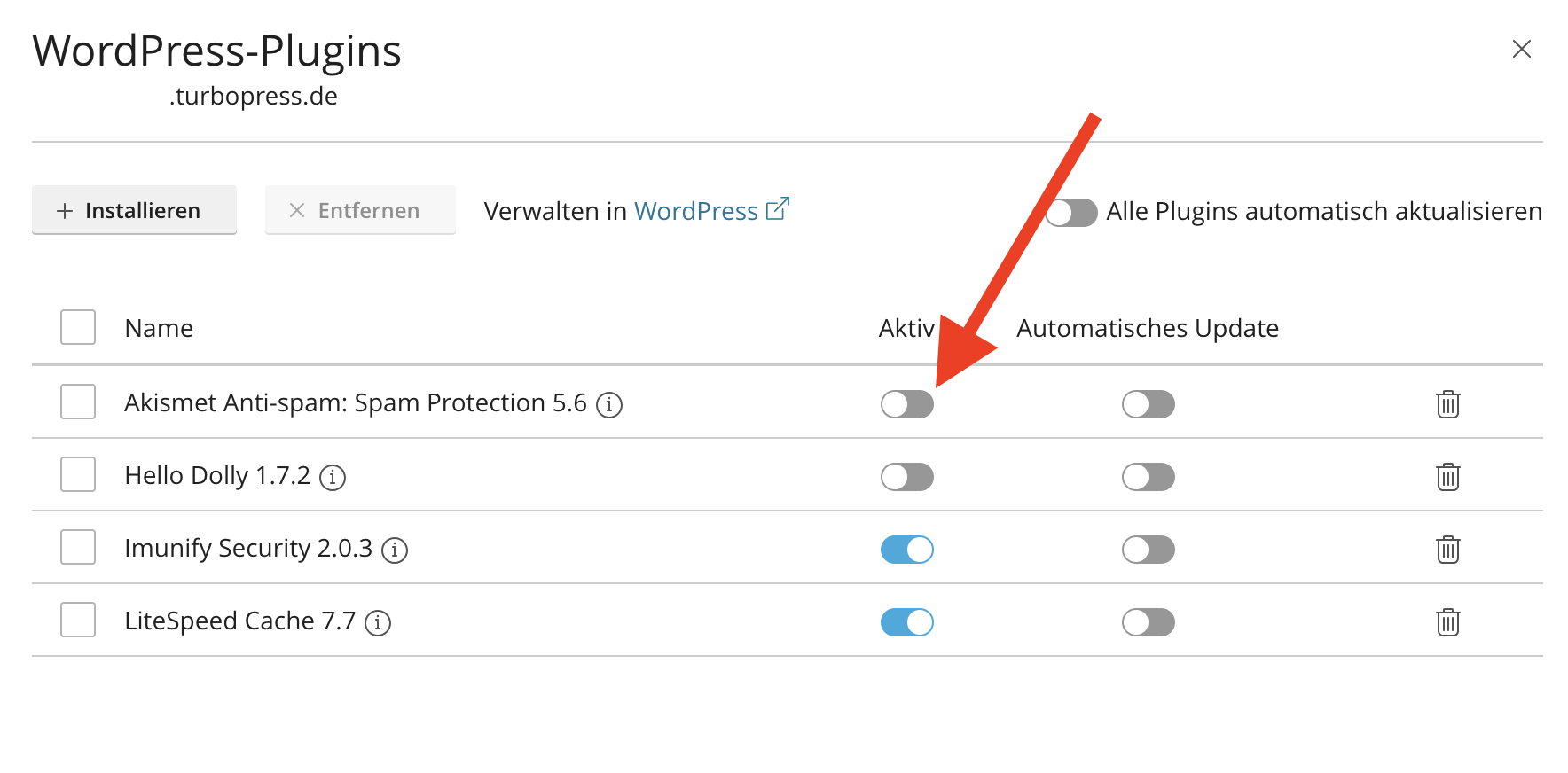Enable automatic updates for all plugins
Screen dimensions: 1568x773
[1071, 213]
